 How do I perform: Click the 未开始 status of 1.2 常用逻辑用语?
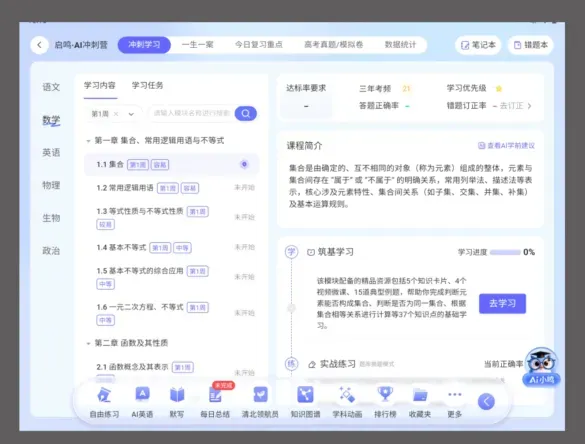click(x=244, y=188)
